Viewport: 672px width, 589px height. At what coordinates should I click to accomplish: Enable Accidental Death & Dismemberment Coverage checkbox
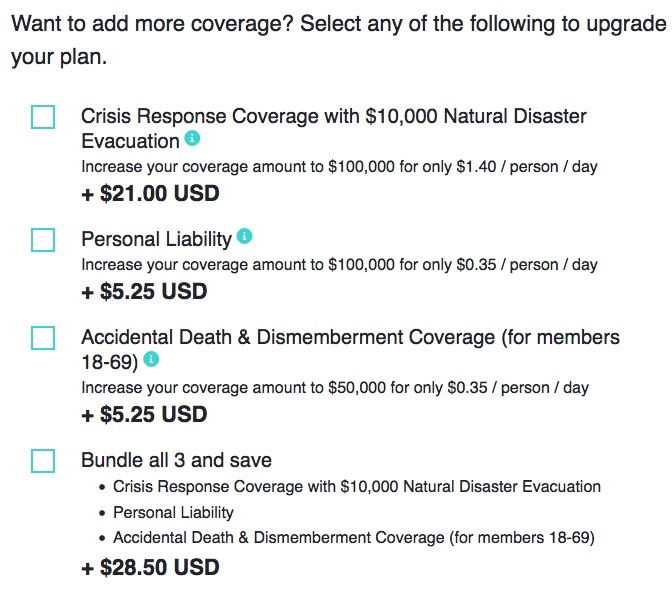(43, 338)
